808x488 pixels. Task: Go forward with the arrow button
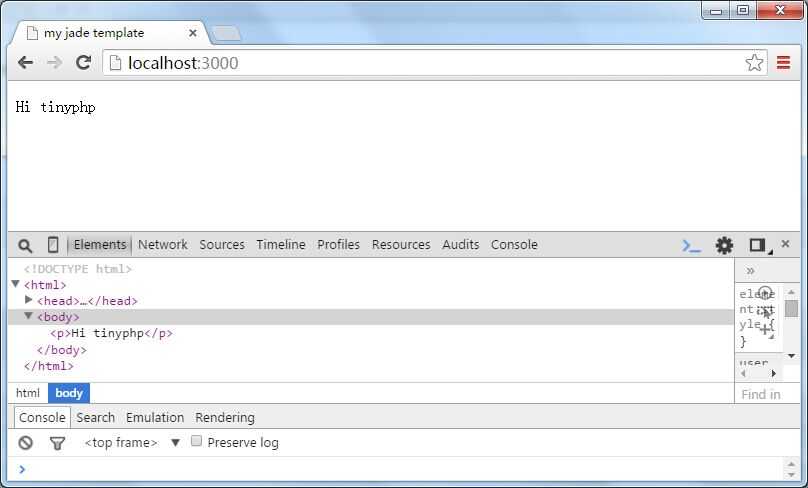click(54, 63)
